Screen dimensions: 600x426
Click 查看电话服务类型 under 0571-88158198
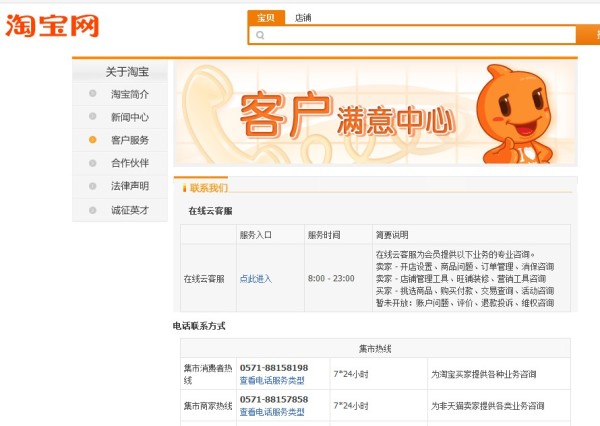click(272, 380)
